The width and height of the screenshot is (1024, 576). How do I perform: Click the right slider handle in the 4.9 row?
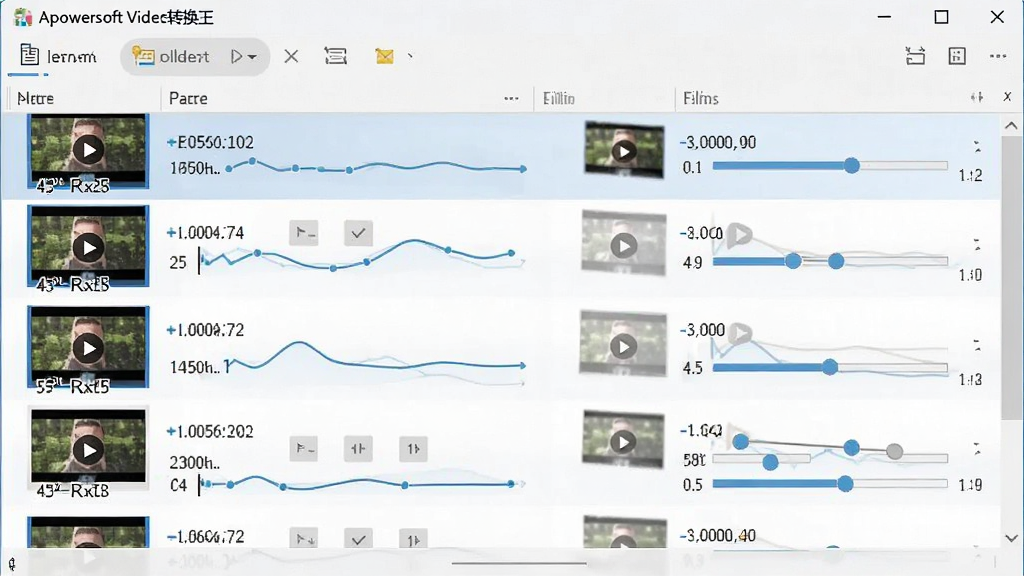(x=836, y=261)
